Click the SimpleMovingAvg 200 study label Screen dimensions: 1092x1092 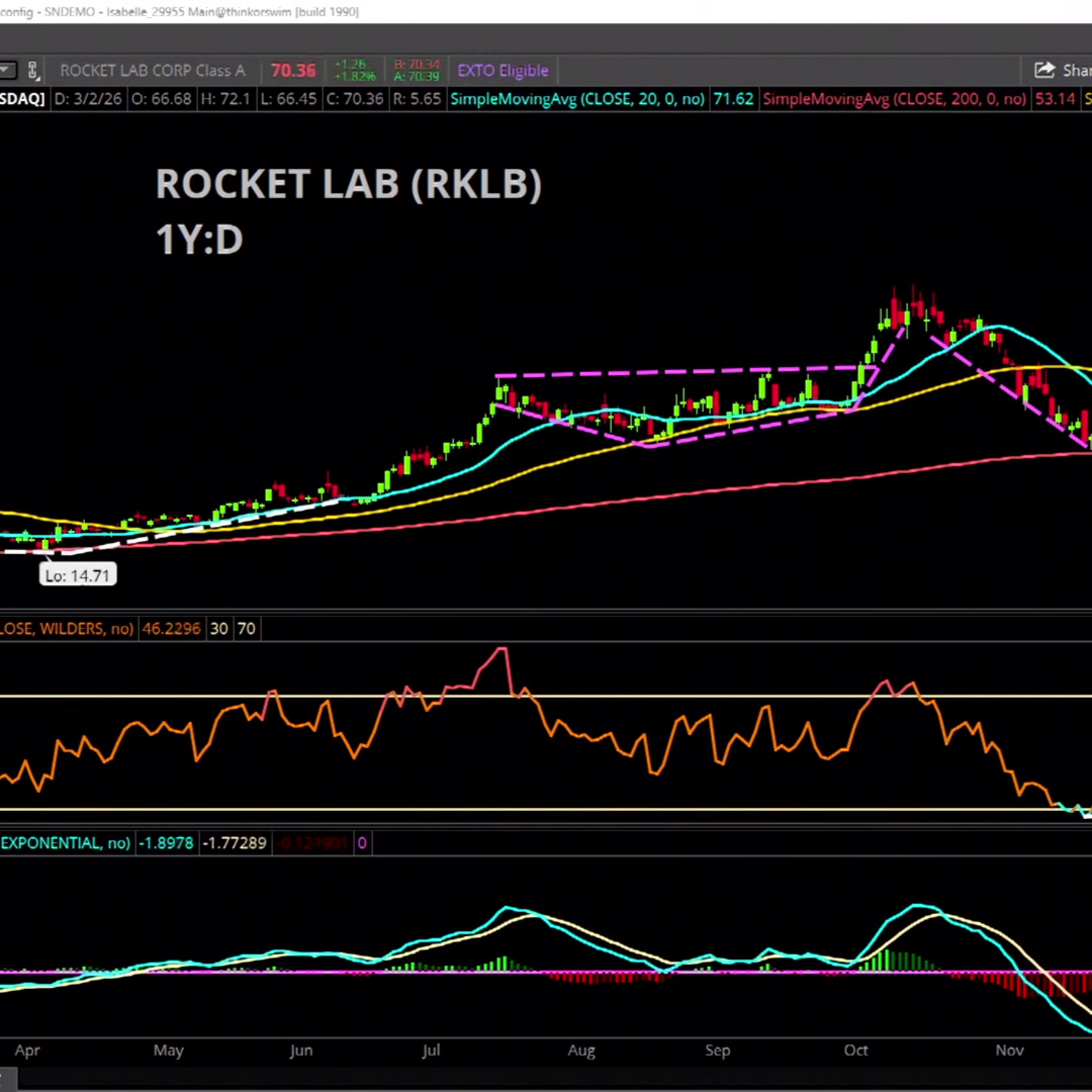click(x=895, y=99)
